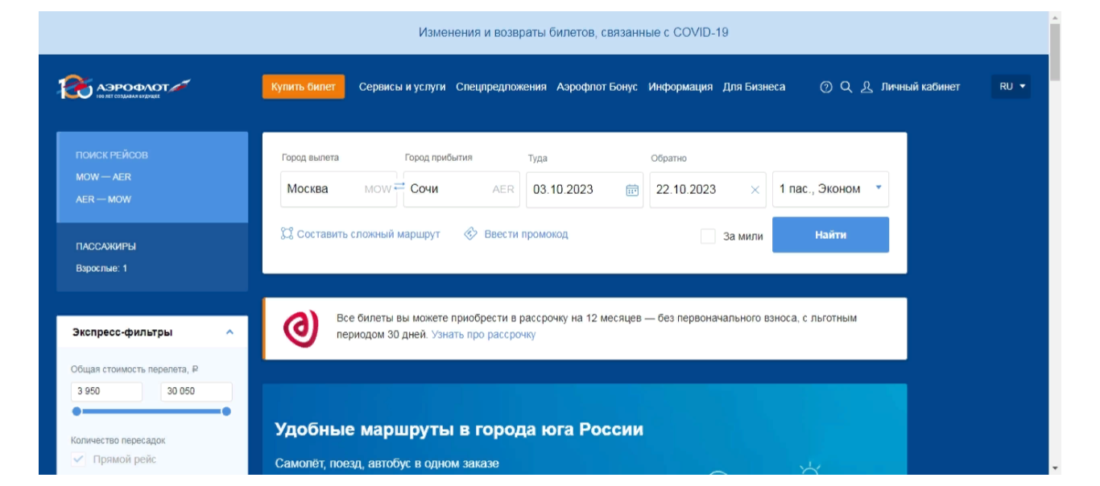This screenshot has width=1100, height=486.
Task: Open the Сервисы и услуги menu
Action: click(x=402, y=87)
